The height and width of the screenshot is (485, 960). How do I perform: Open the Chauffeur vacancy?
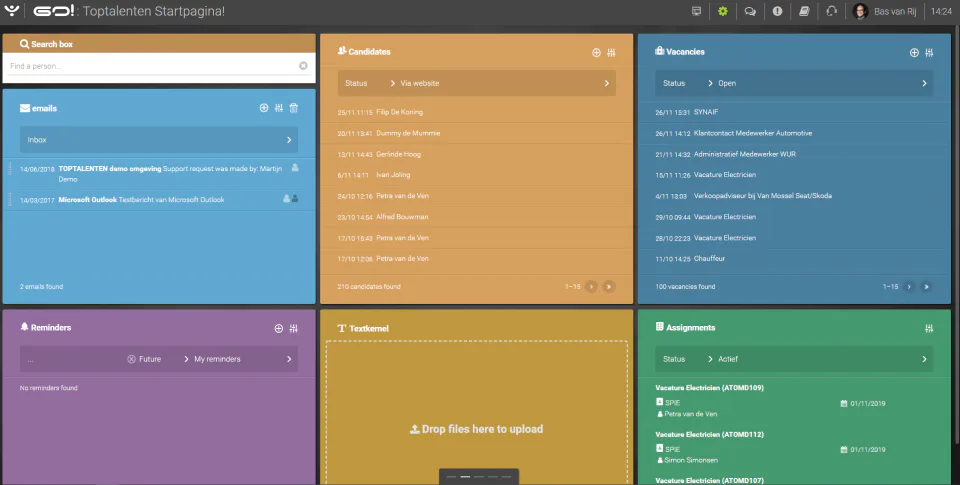click(710, 258)
